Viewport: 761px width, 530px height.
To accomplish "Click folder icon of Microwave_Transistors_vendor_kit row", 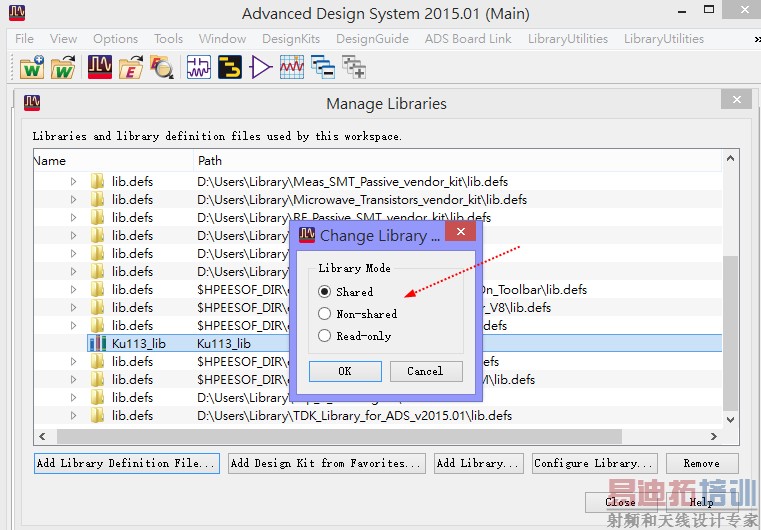I will pos(98,199).
